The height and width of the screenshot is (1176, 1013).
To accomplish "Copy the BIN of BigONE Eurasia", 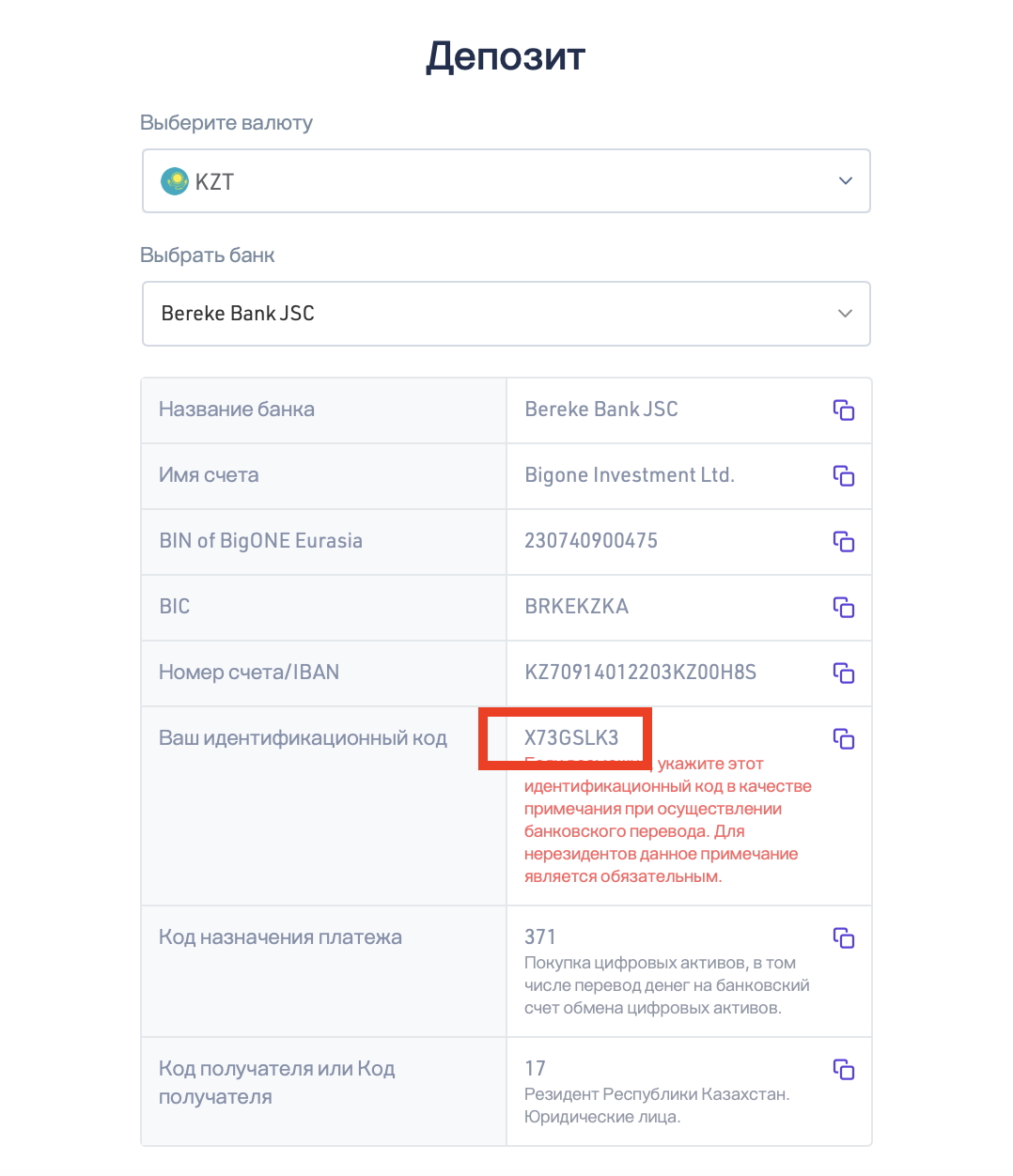I will point(844,541).
